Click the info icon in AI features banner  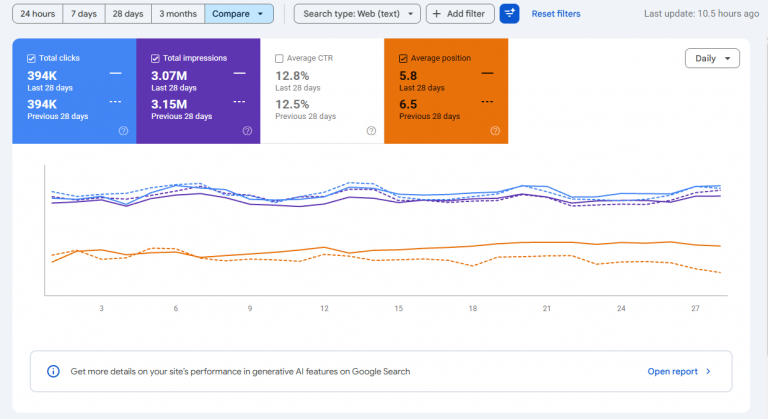tap(53, 371)
